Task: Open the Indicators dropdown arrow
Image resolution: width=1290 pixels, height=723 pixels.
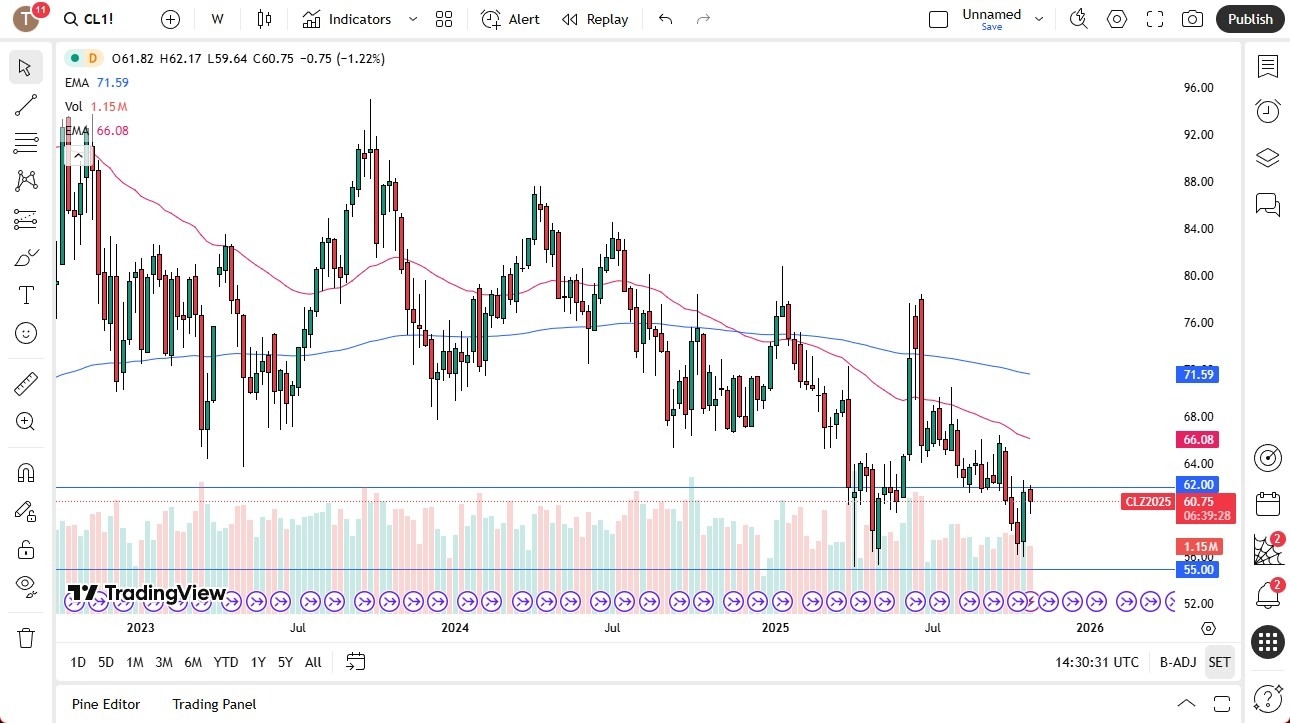Action: coord(411,18)
